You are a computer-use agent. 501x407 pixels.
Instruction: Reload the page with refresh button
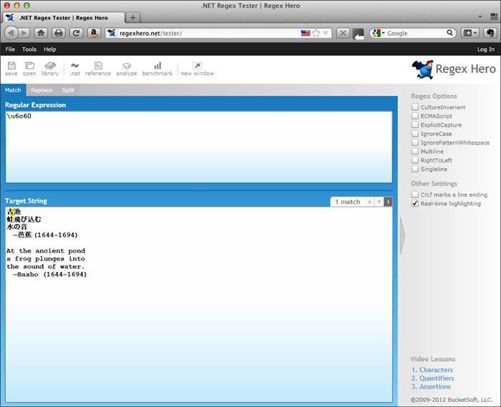[x=76, y=33]
